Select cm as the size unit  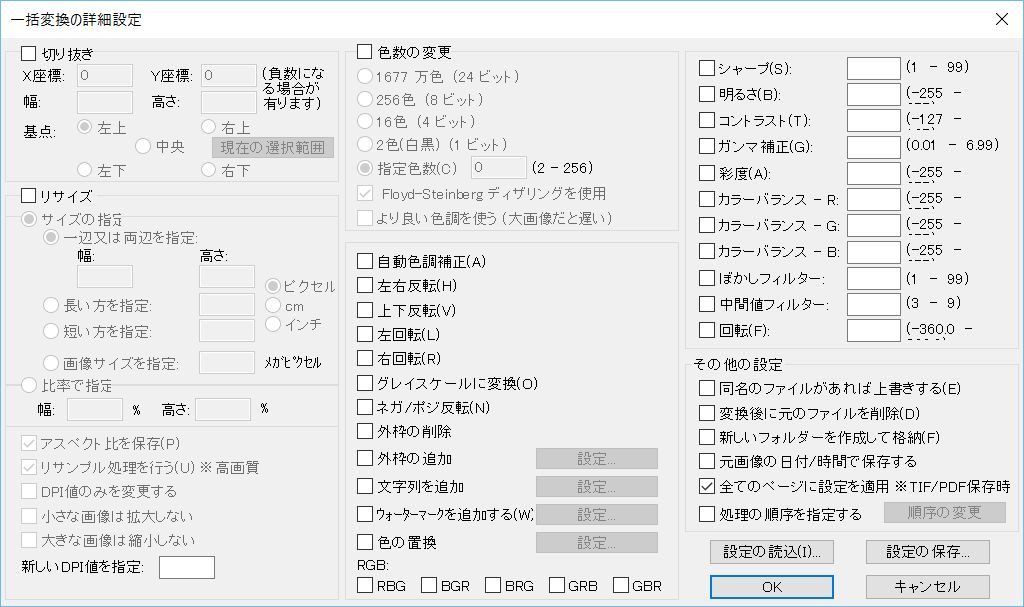271,307
